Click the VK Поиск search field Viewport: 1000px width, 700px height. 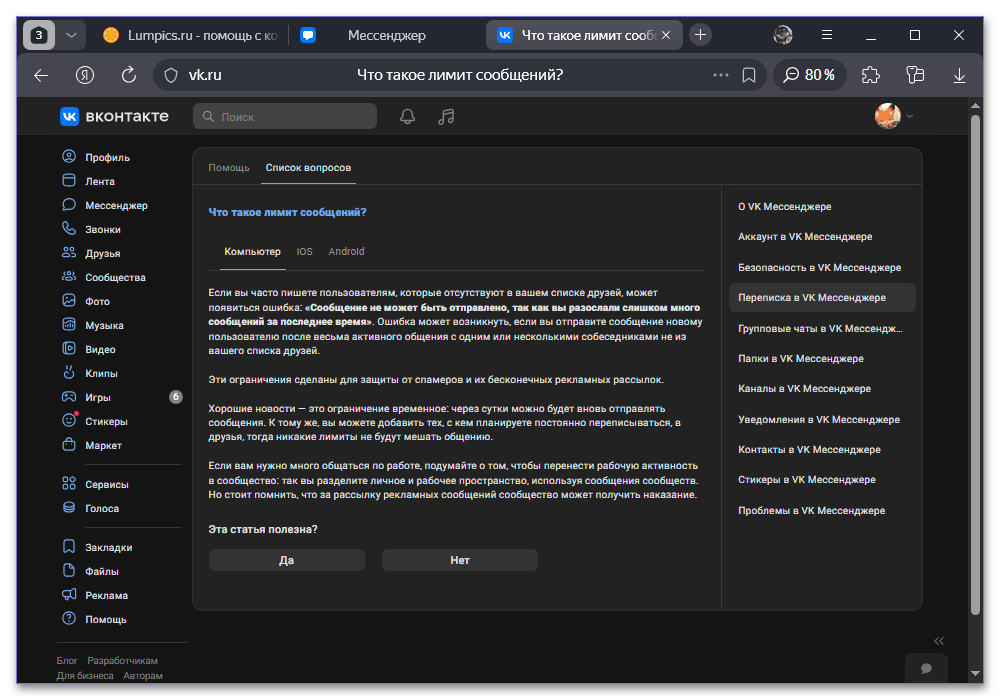tap(285, 117)
